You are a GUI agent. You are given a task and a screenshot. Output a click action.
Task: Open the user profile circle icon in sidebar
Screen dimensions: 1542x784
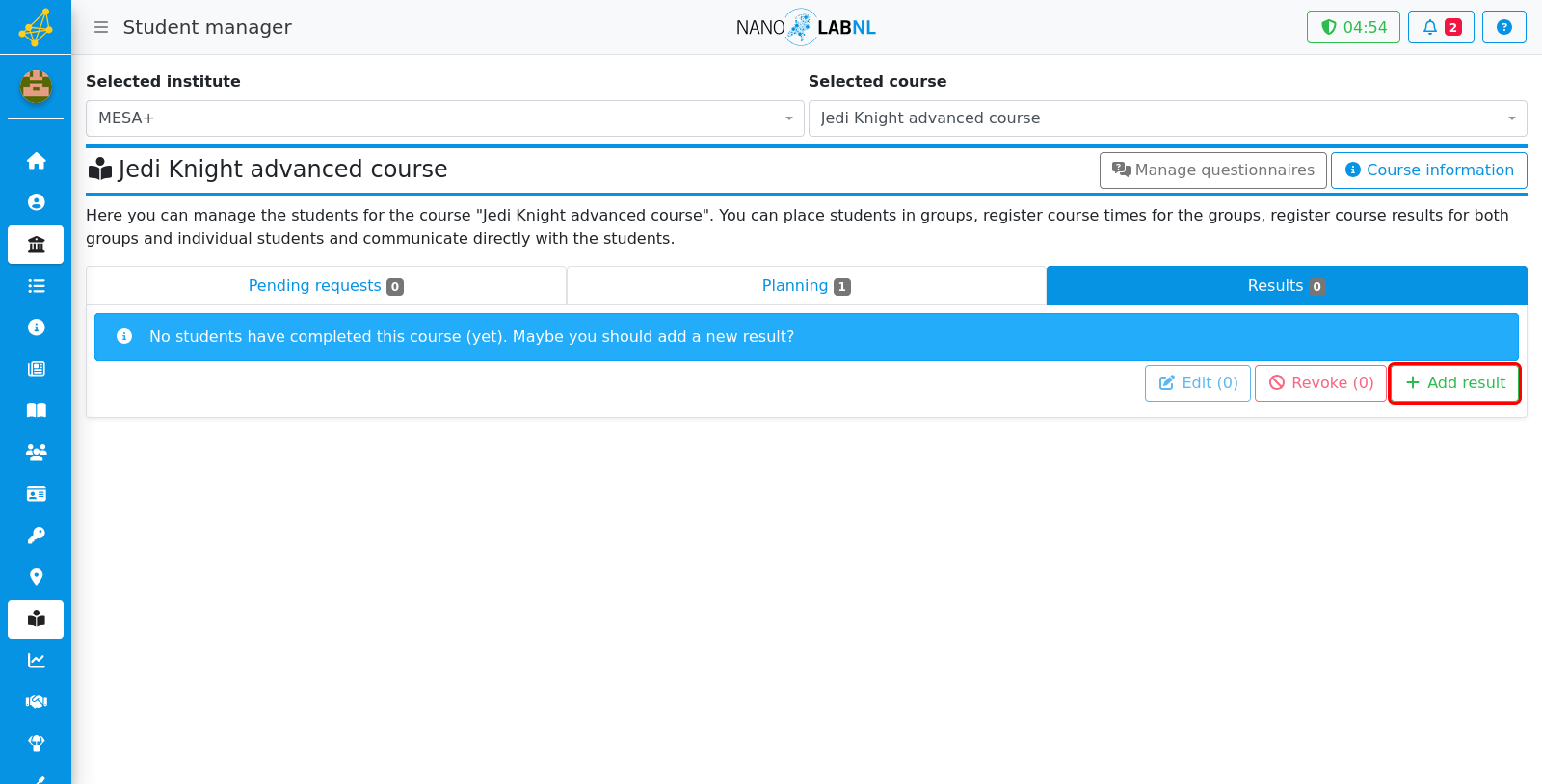[36, 202]
